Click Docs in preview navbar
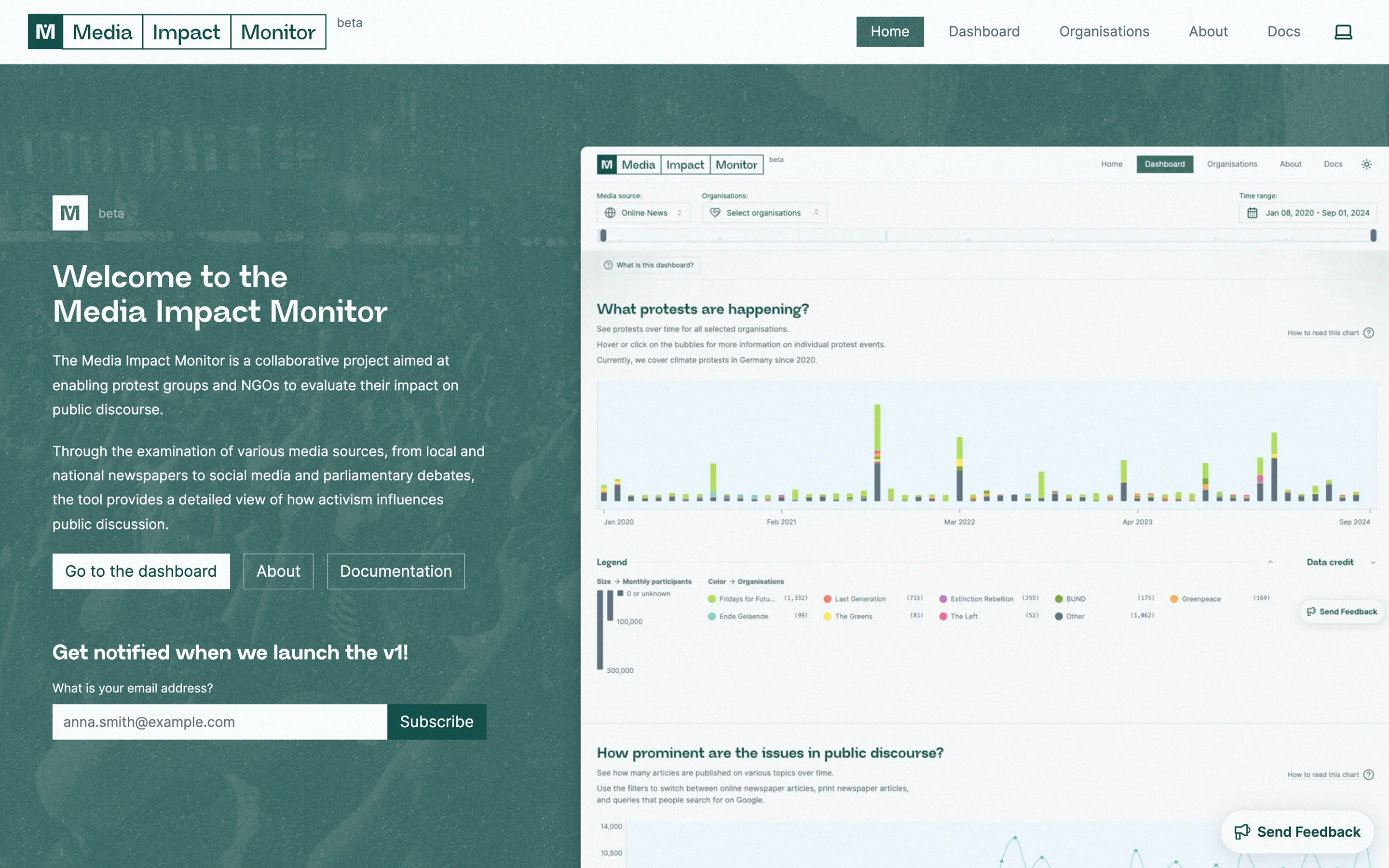Image resolution: width=1389 pixels, height=868 pixels. pyautogui.click(x=1333, y=164)
